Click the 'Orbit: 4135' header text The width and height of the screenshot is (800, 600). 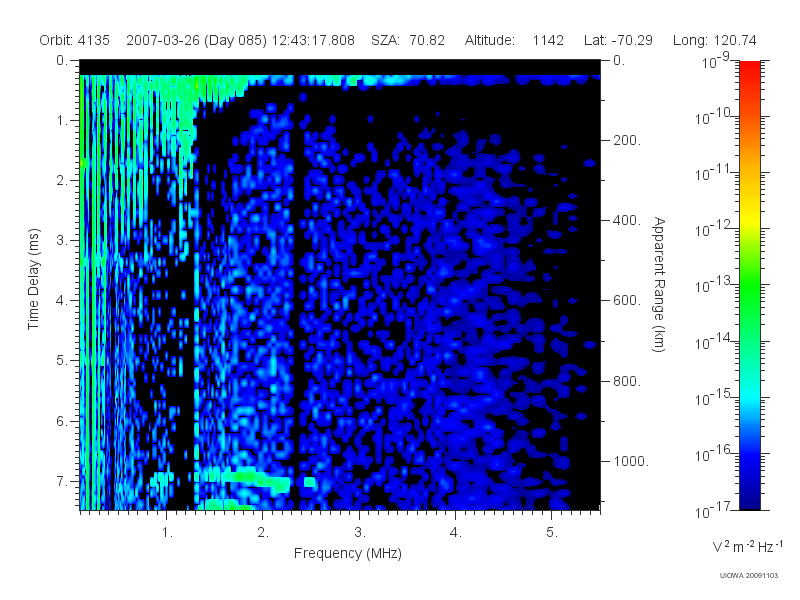[x=74, y=40]
